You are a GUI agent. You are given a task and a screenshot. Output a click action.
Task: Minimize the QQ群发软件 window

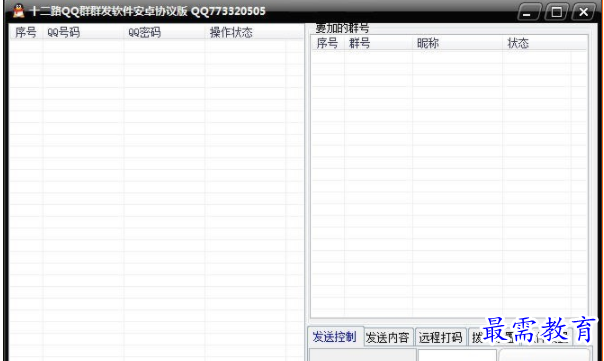pyautogui.click(x=529, y=12)
